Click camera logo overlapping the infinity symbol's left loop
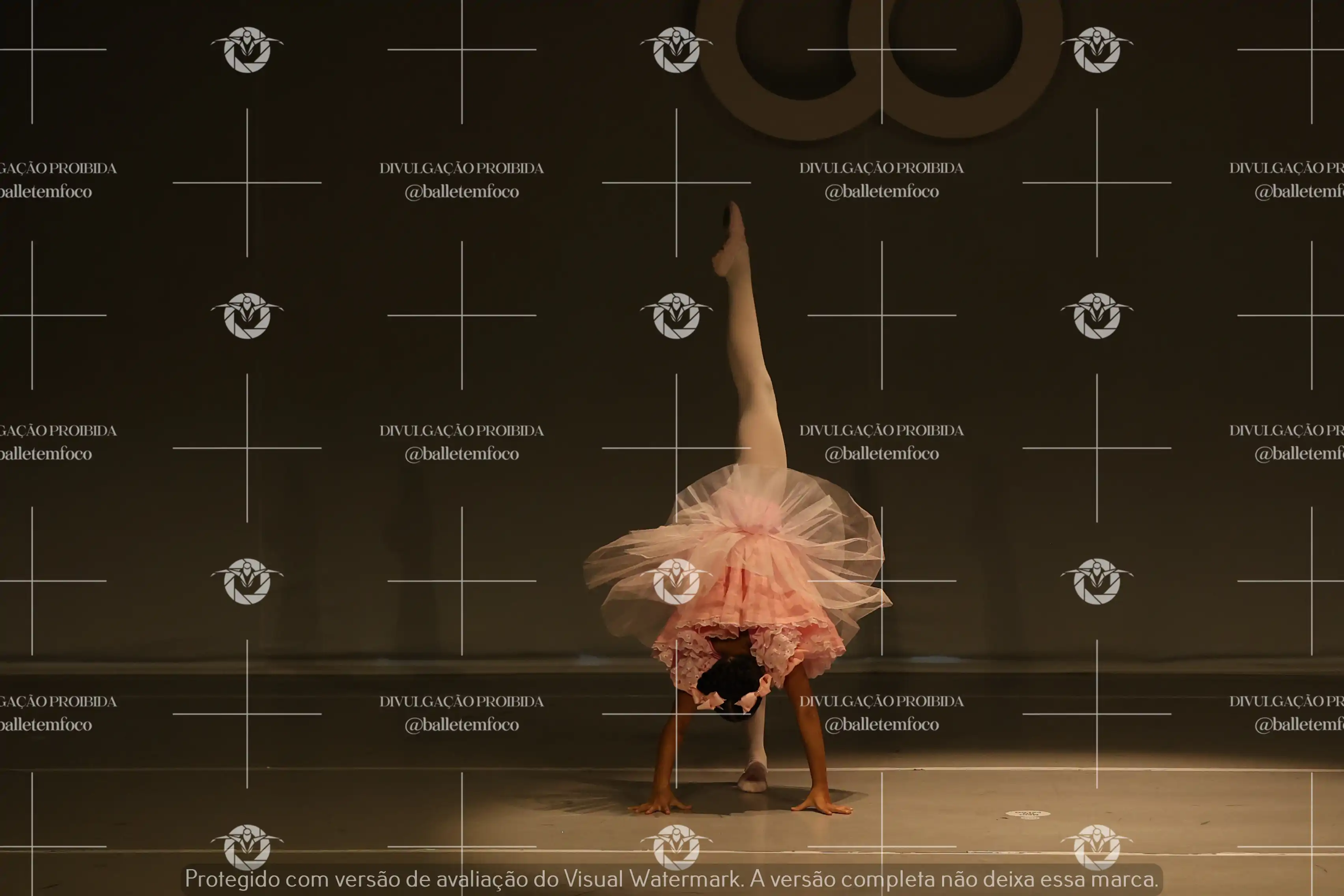1344x896 pixels. click(x=676, y=49)
